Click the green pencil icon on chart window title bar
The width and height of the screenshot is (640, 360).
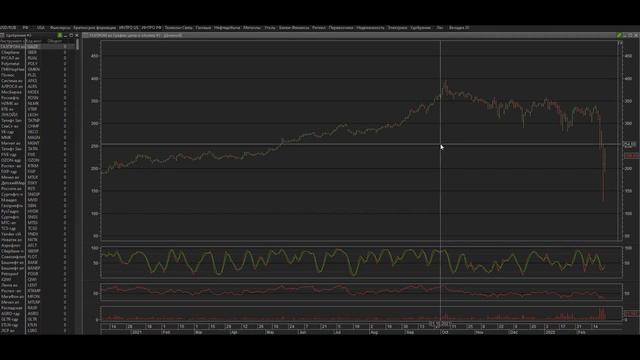[x=619, y=36]
